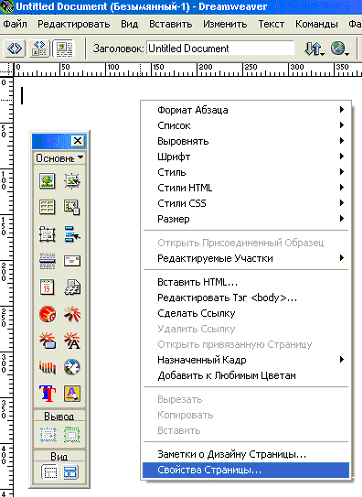
Task: Click the ruler origin corner box
Action: (7, 70)
